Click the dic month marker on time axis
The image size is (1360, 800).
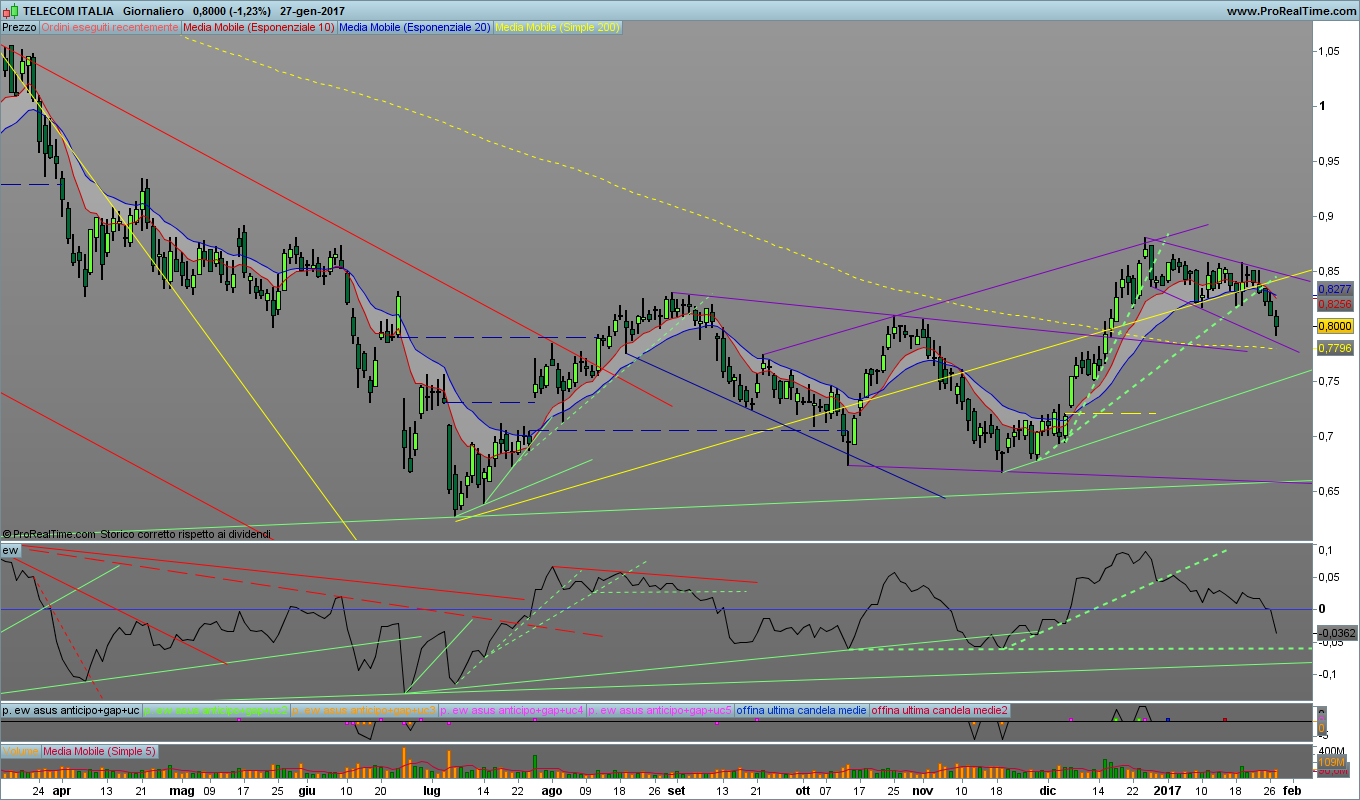(x=1047, y=790)
